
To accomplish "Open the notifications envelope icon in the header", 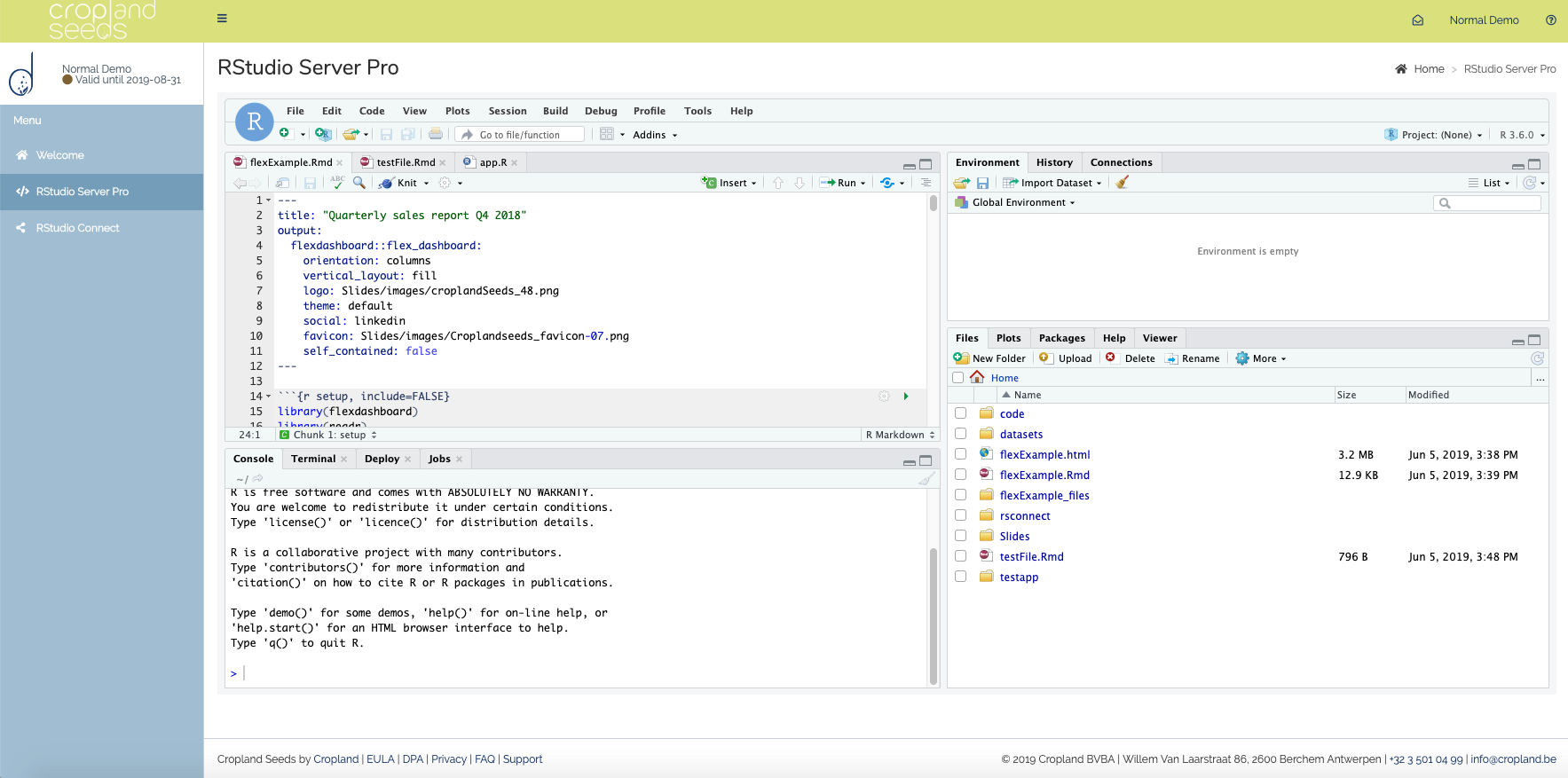I will coord(1418,20).
